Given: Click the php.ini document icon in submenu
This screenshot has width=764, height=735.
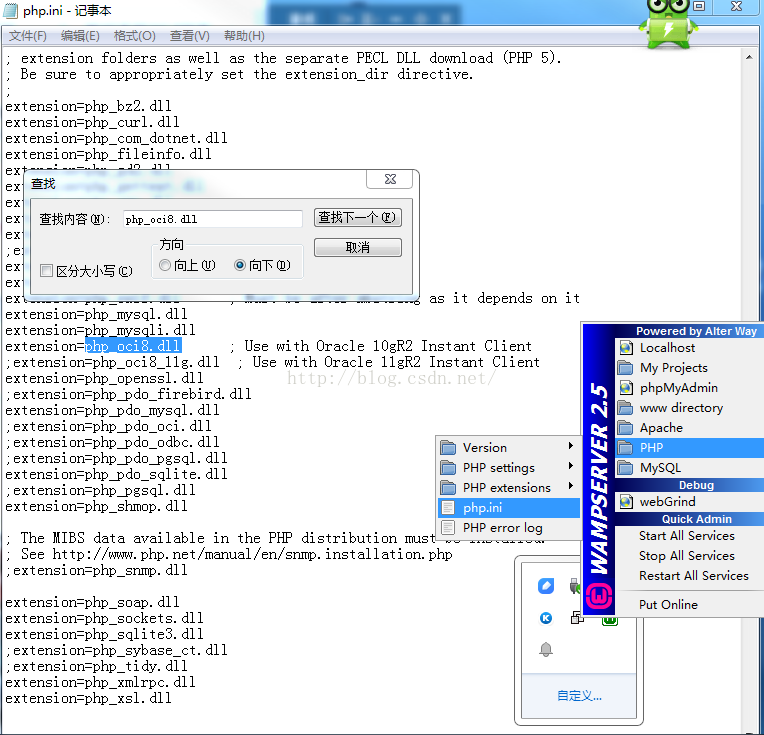Looking at the screenshot, I should coord(448,508).
